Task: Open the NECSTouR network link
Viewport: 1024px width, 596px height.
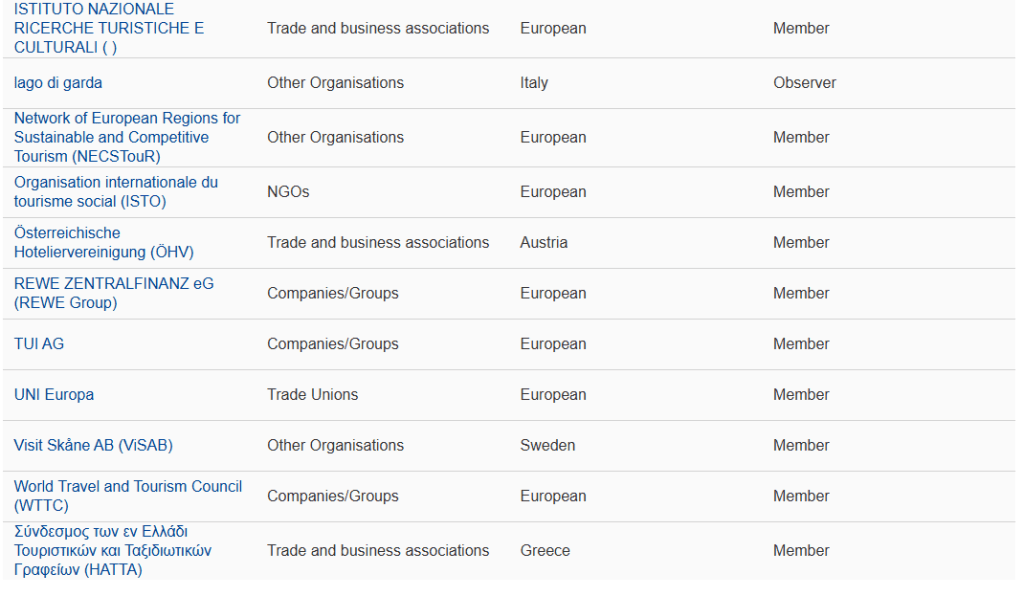Action: 127,137
